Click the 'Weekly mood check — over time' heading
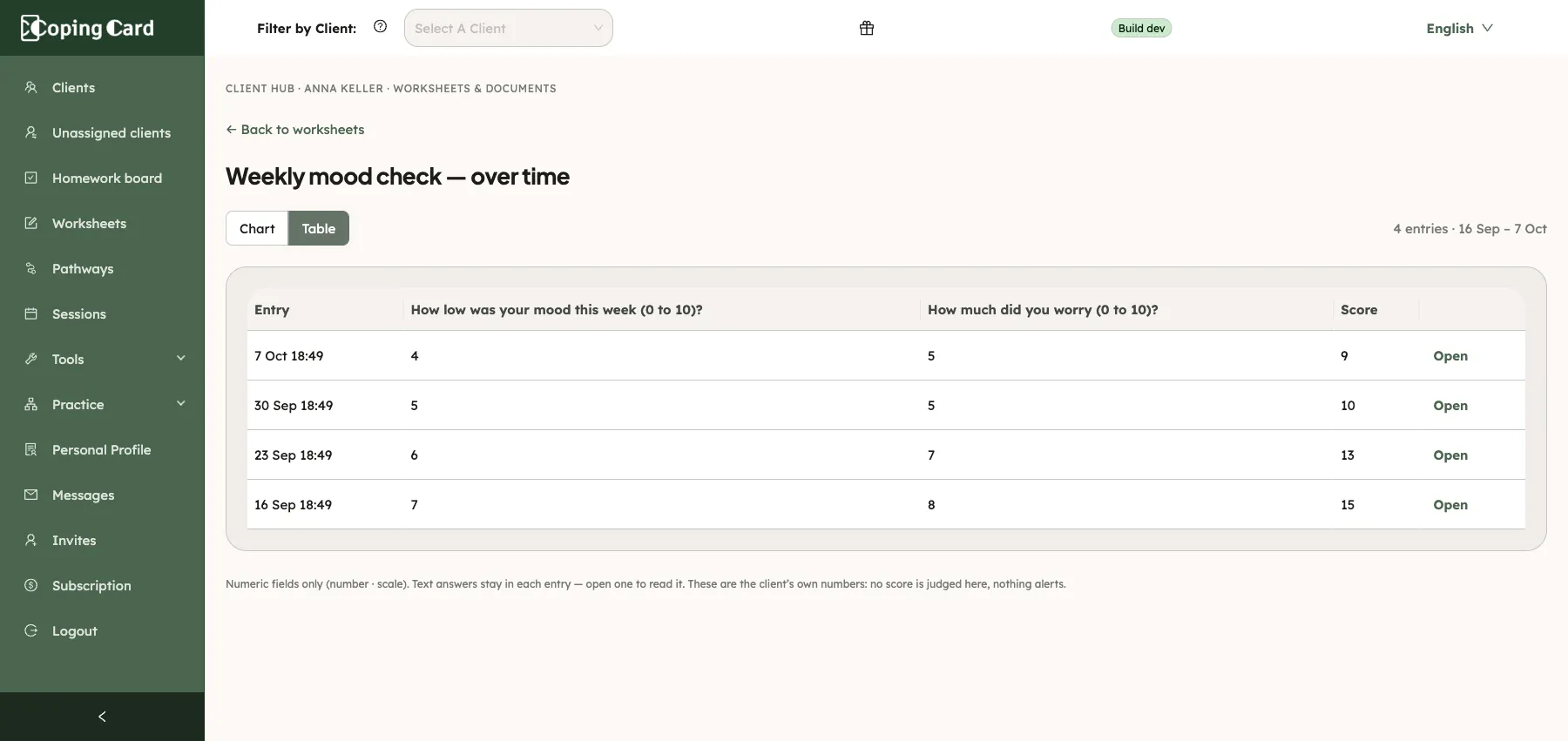Screen dimensions: 1568x741 (x=397, y=176)
